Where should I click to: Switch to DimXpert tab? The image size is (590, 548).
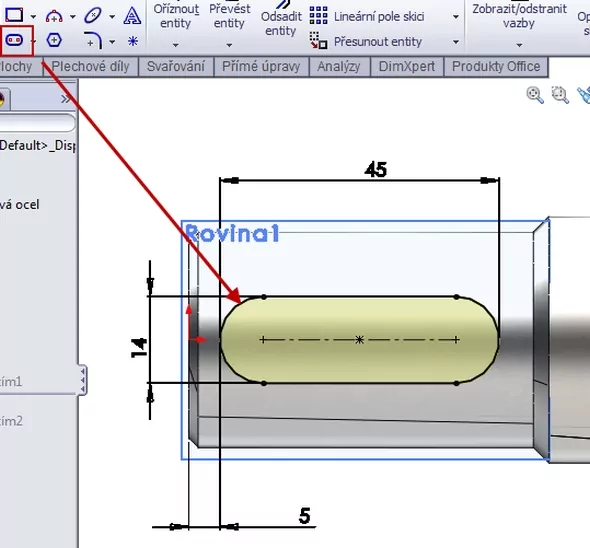[x=407, y=67]
